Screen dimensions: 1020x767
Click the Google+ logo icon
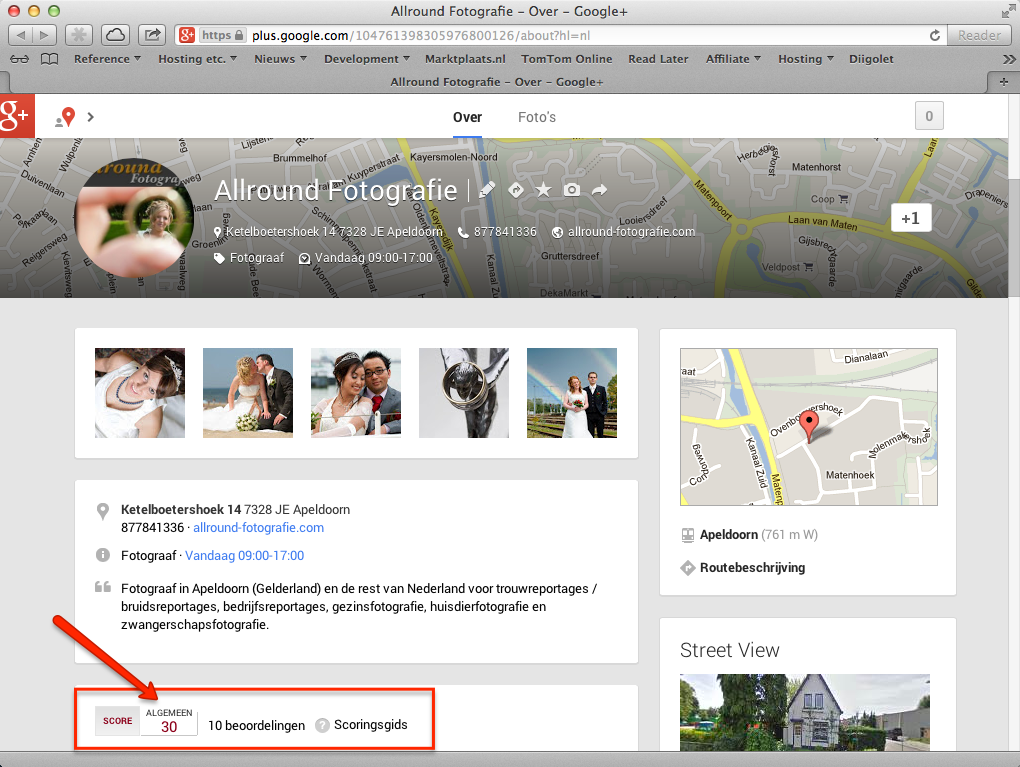(18, 117)
